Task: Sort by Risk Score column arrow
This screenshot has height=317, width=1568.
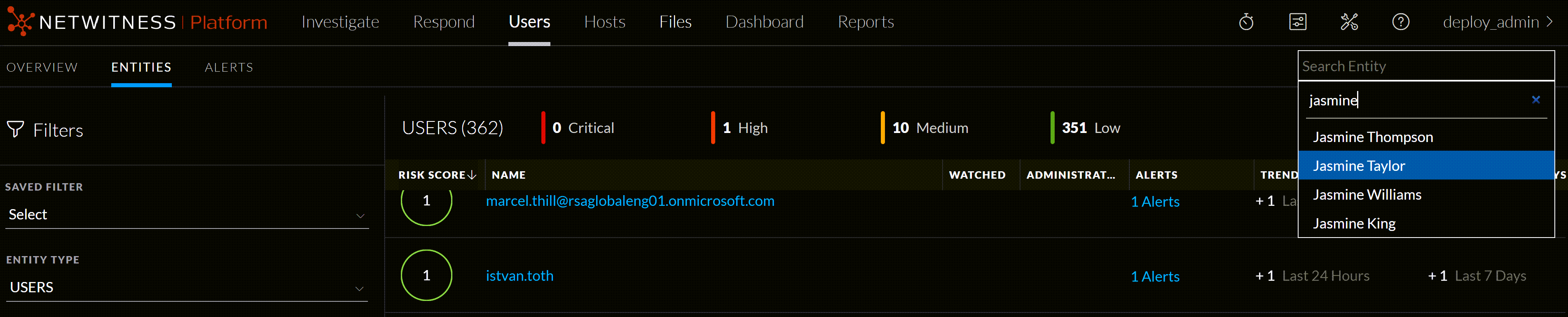Action: pyautogui.click(x=472, y=175)
